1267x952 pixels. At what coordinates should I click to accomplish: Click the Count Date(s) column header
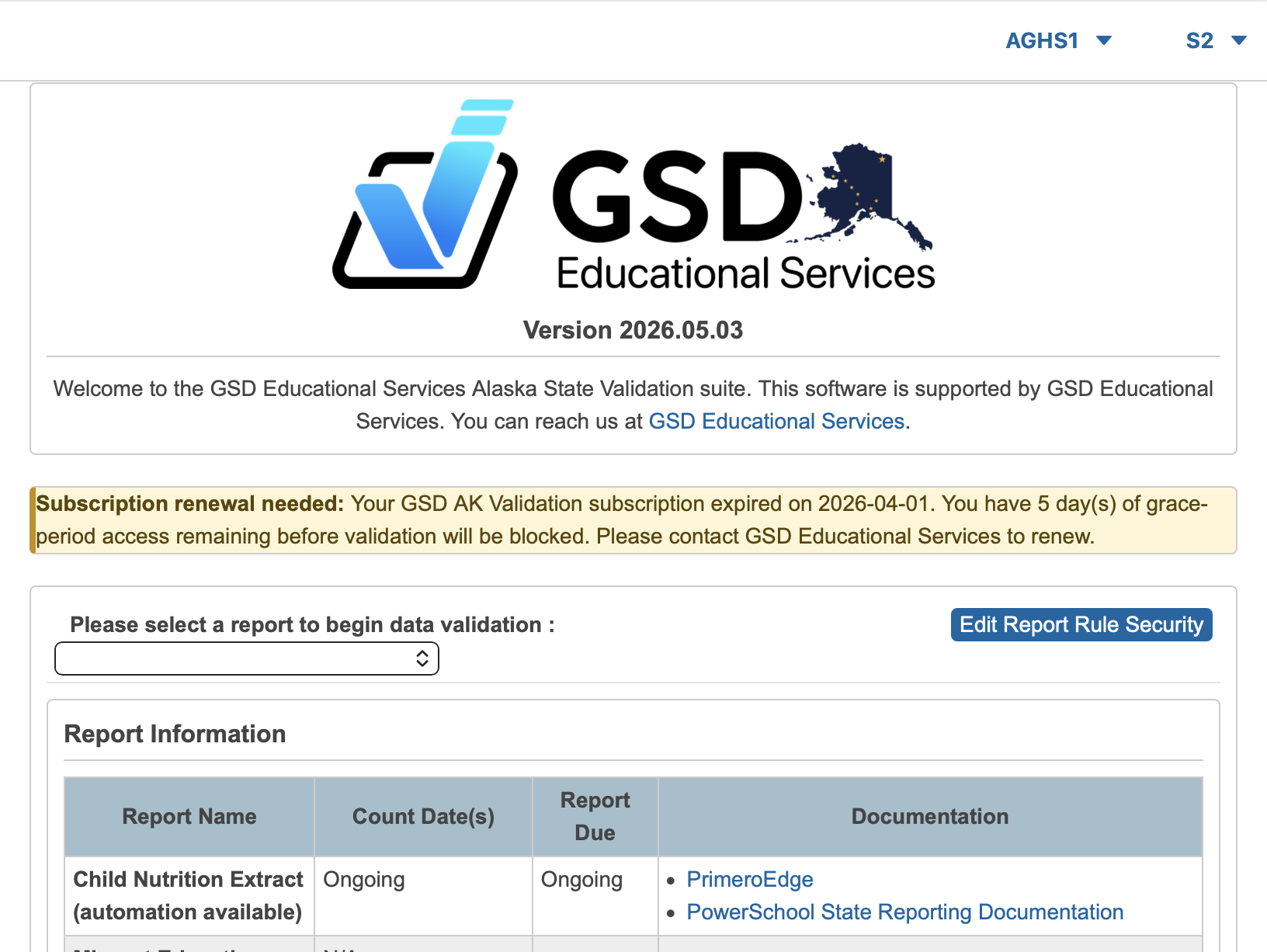pos(423,816)
